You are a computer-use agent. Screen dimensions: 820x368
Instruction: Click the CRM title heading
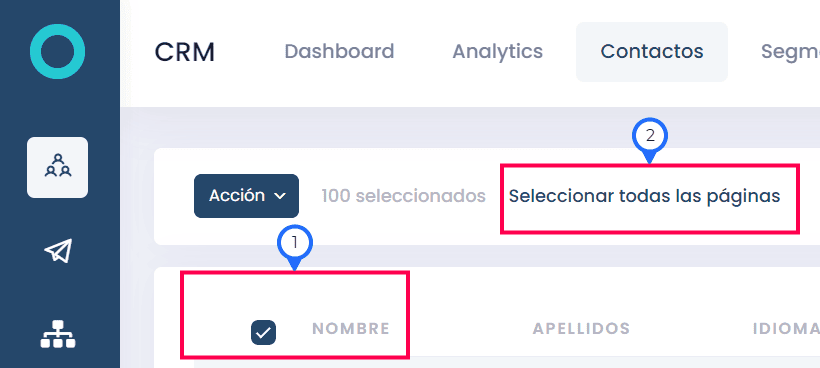[x=185, y=52]
